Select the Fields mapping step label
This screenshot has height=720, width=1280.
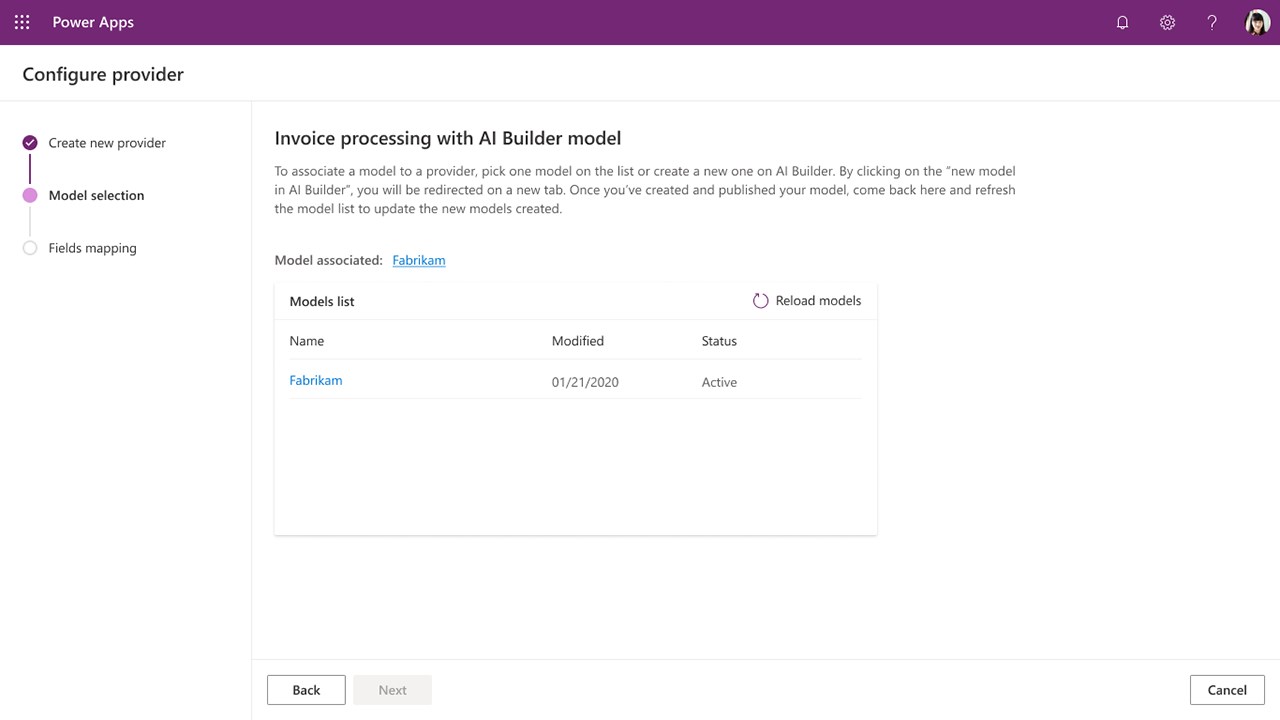[92, 248]
